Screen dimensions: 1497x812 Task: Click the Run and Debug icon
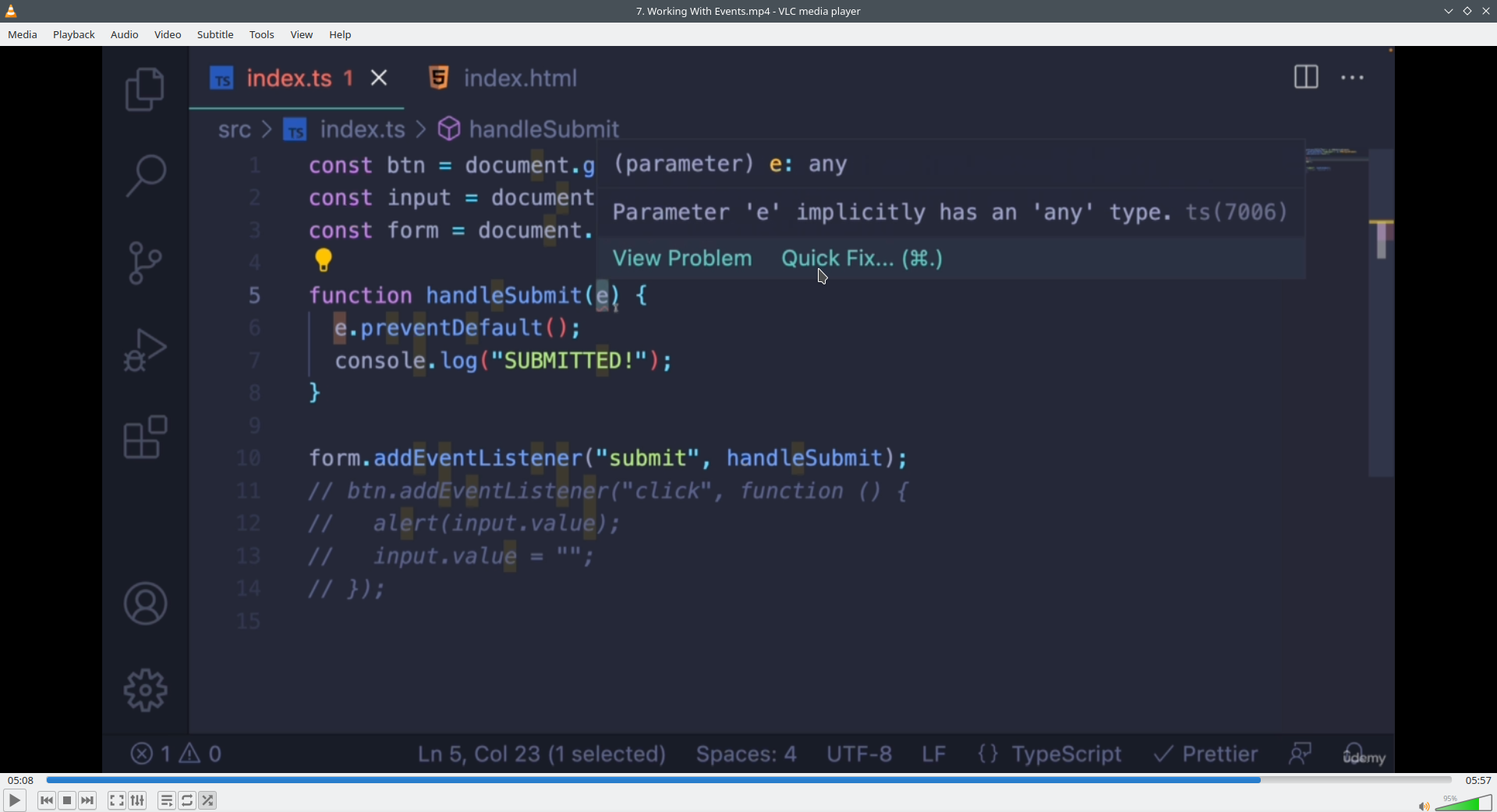click(x=145, y=351)
